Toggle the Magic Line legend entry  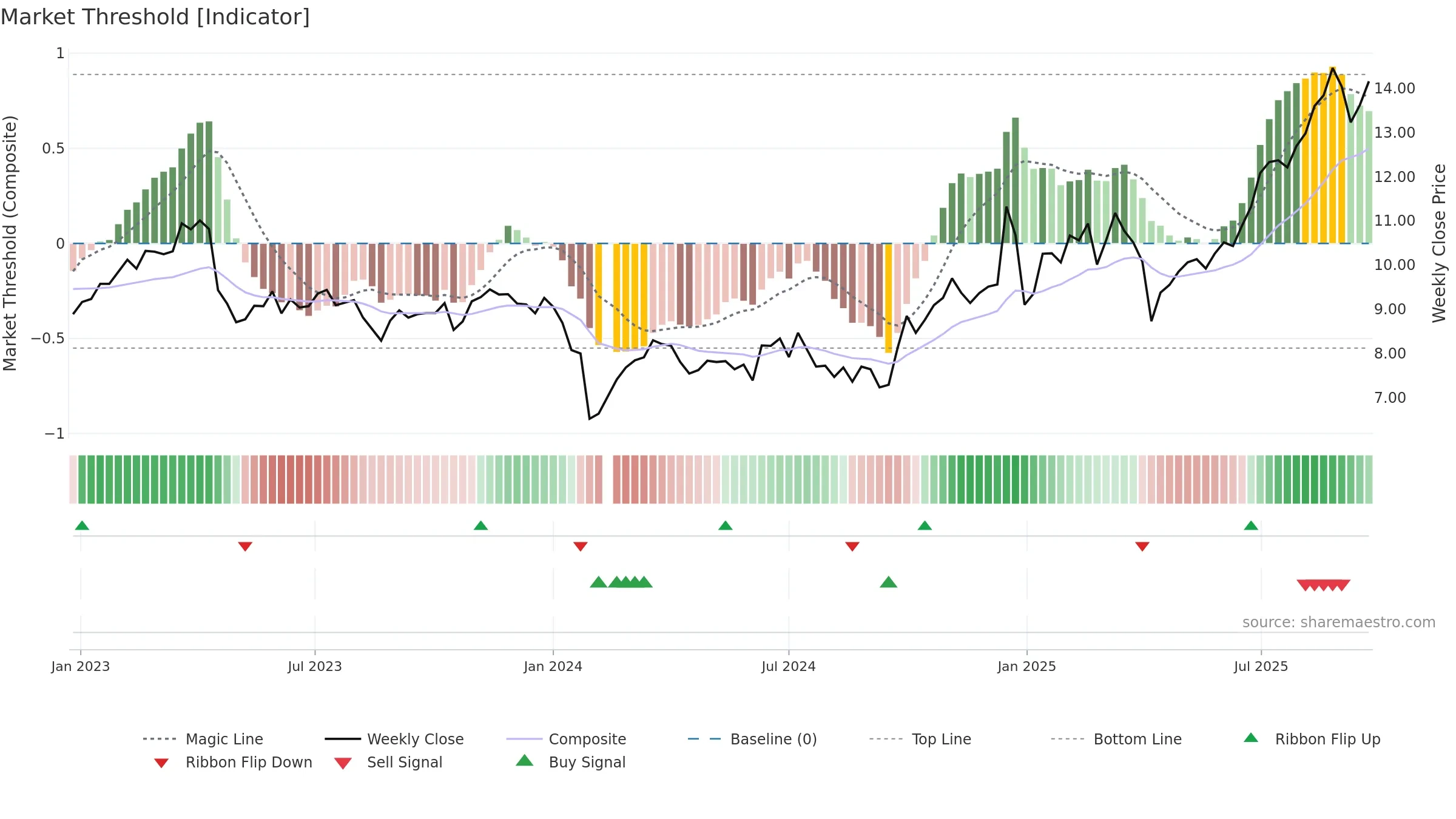click(x=203, y=739)
